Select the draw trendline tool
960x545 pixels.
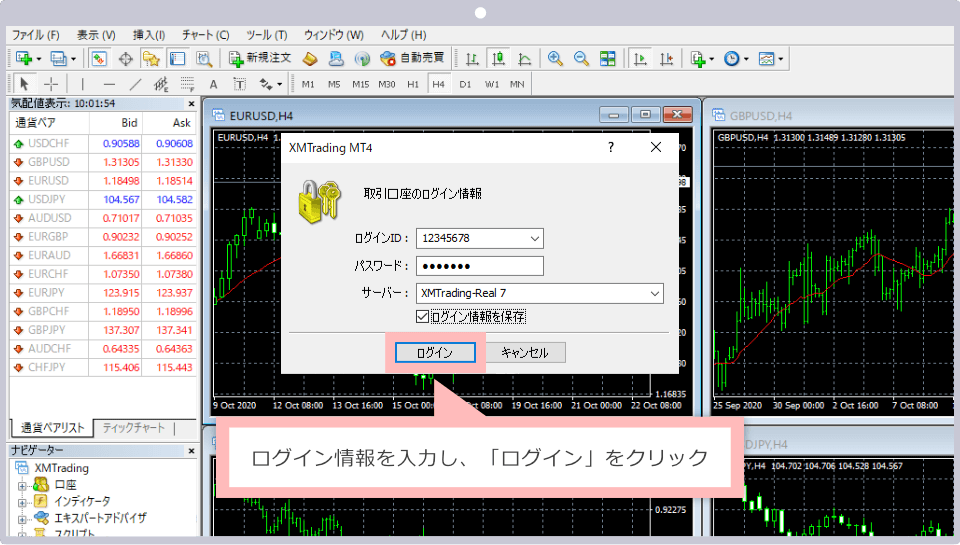pos(135,84)
